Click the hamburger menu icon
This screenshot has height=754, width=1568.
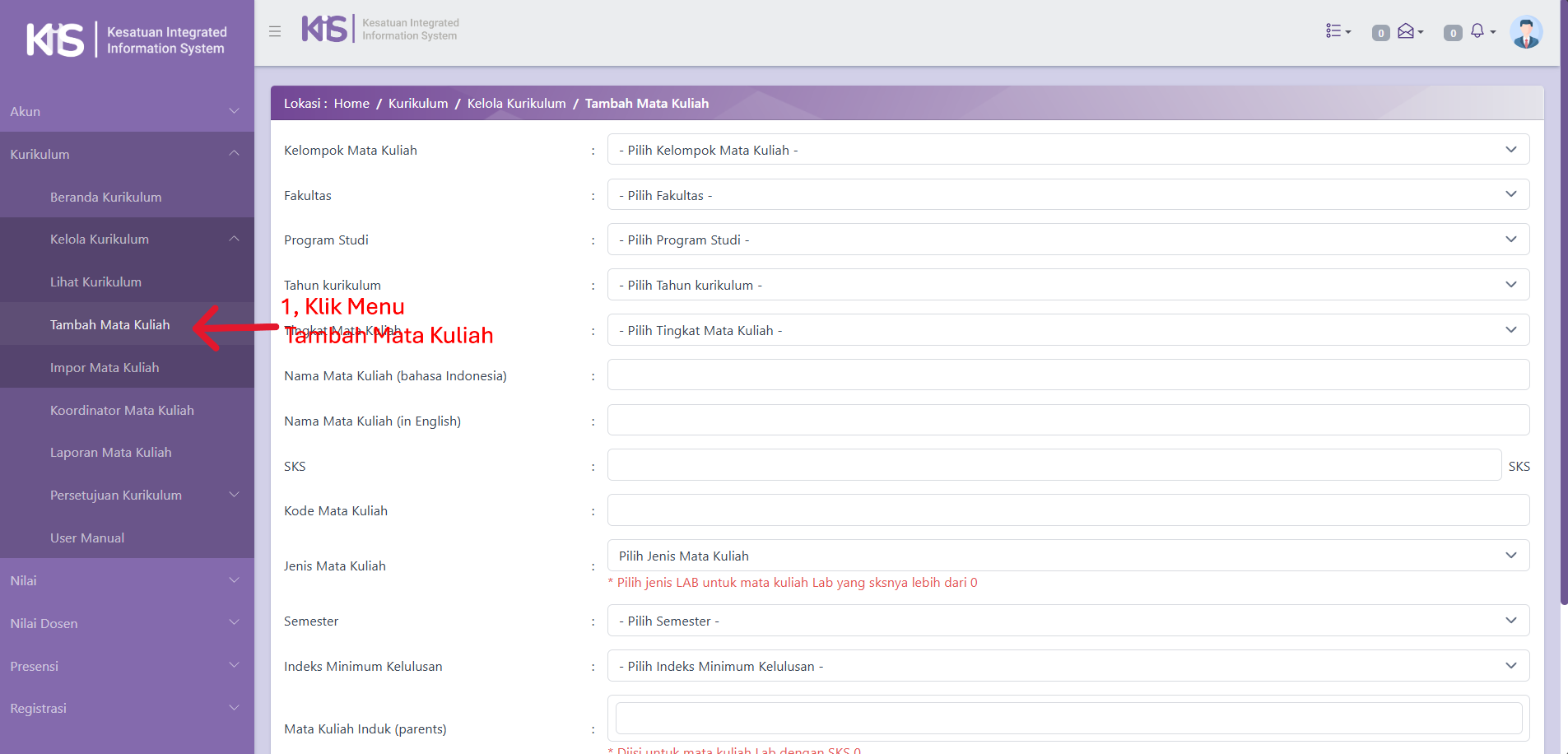pos(275,31)
